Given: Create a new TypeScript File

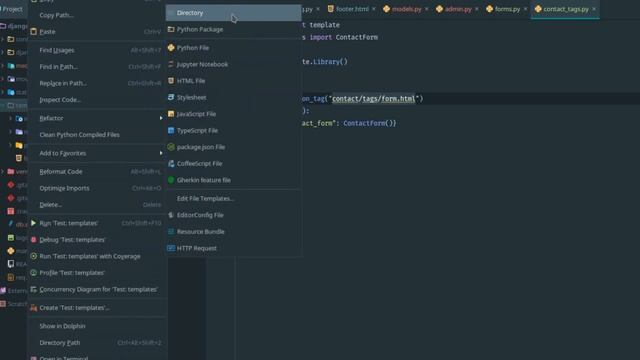Looking at the screenshot, I should click(x=233, y=131).
